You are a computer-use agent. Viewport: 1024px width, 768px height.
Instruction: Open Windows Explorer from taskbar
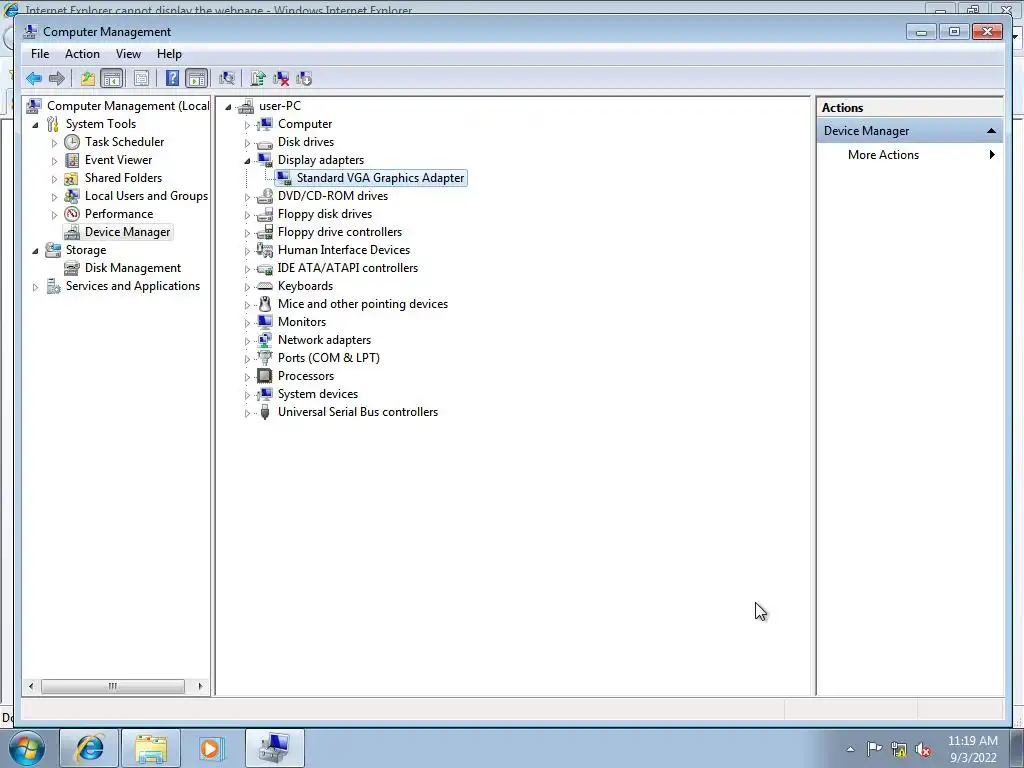(x=151, y=748)
